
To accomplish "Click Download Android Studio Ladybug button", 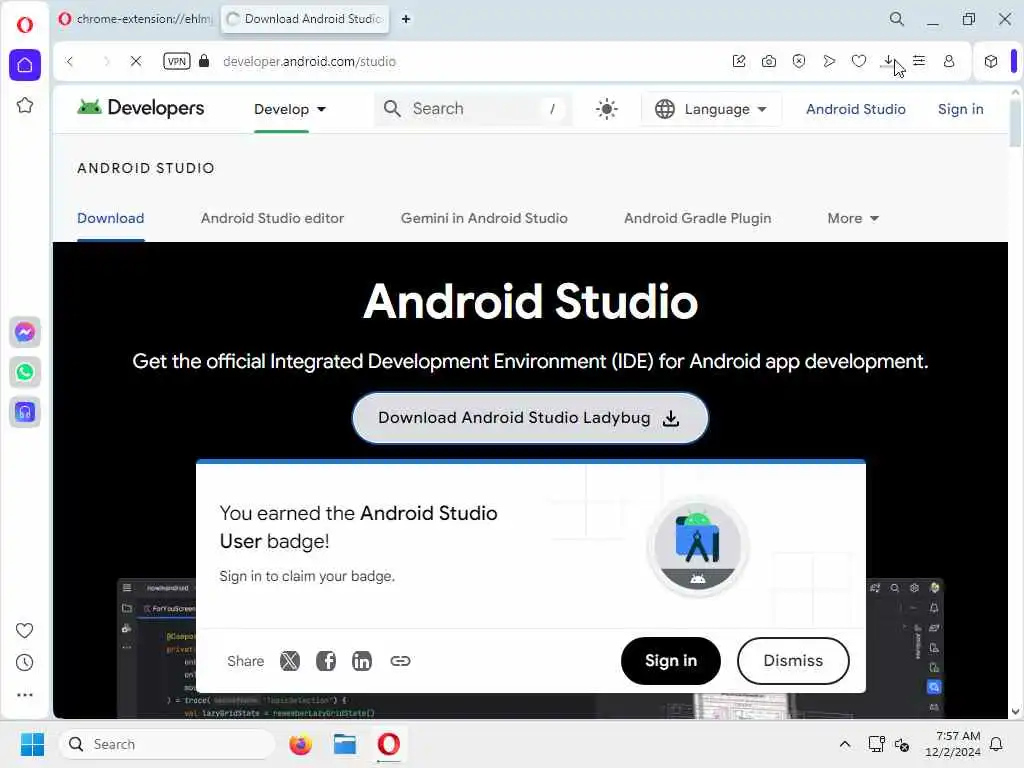I will coord(530,418).
